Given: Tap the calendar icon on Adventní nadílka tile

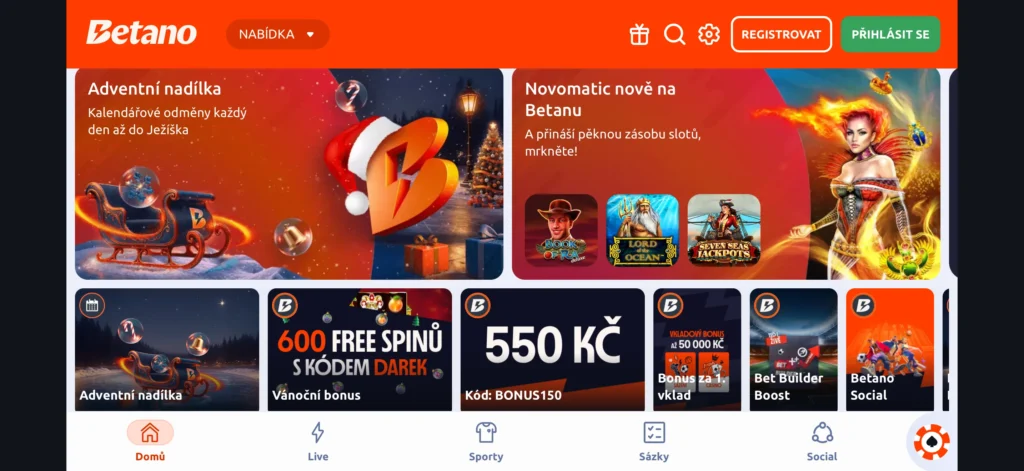Looking at the screenshot, I should click(x=92, y=305).
